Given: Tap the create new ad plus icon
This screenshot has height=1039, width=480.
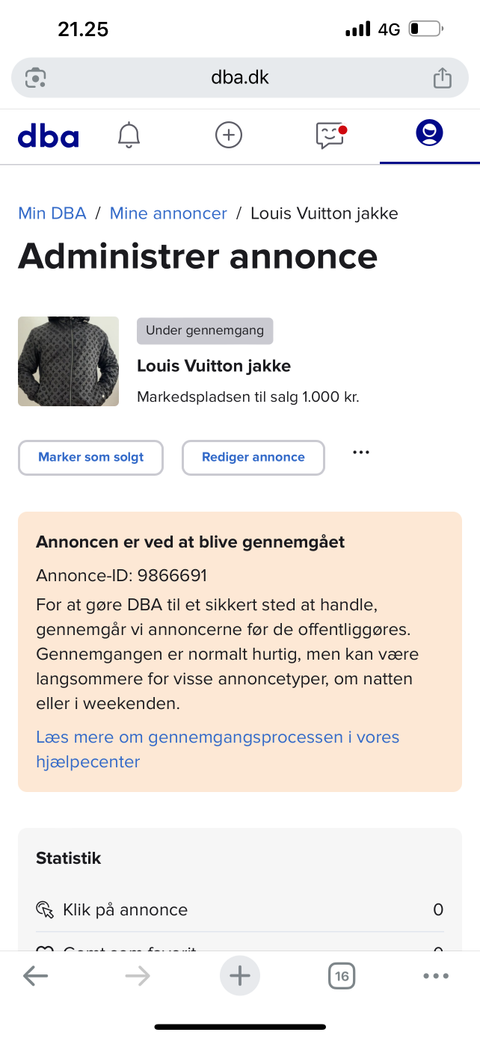Looking at the screenshot, I should pos(229,135).
